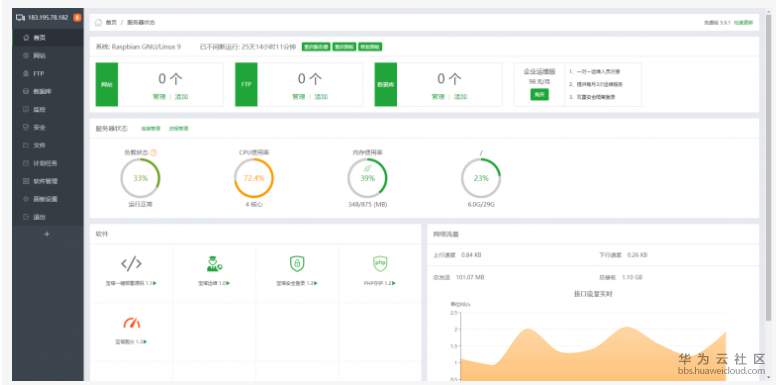Image resolution: width=776 pixels, height=385 pixels.
Task: Click the server monitor icon beside the IP address
Action: tap(20, 17)
